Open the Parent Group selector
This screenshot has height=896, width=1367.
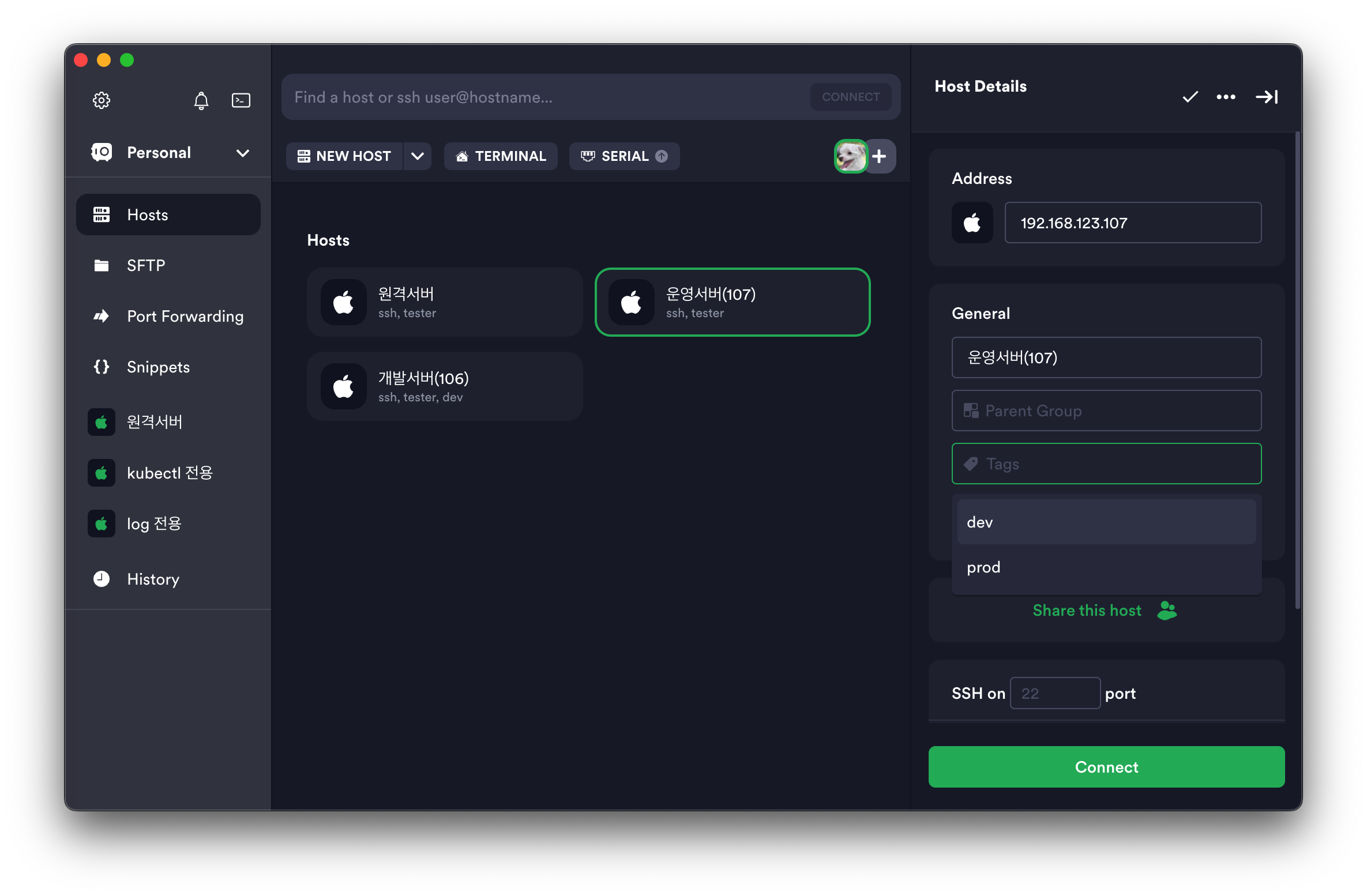[x=1106, y=411]
